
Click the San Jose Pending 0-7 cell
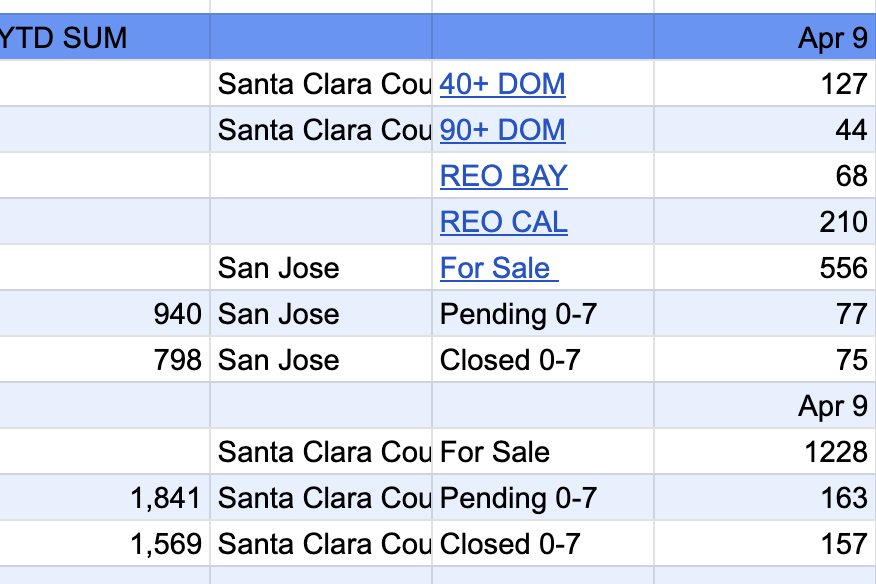pyautogui.click(x=542, y=313)
